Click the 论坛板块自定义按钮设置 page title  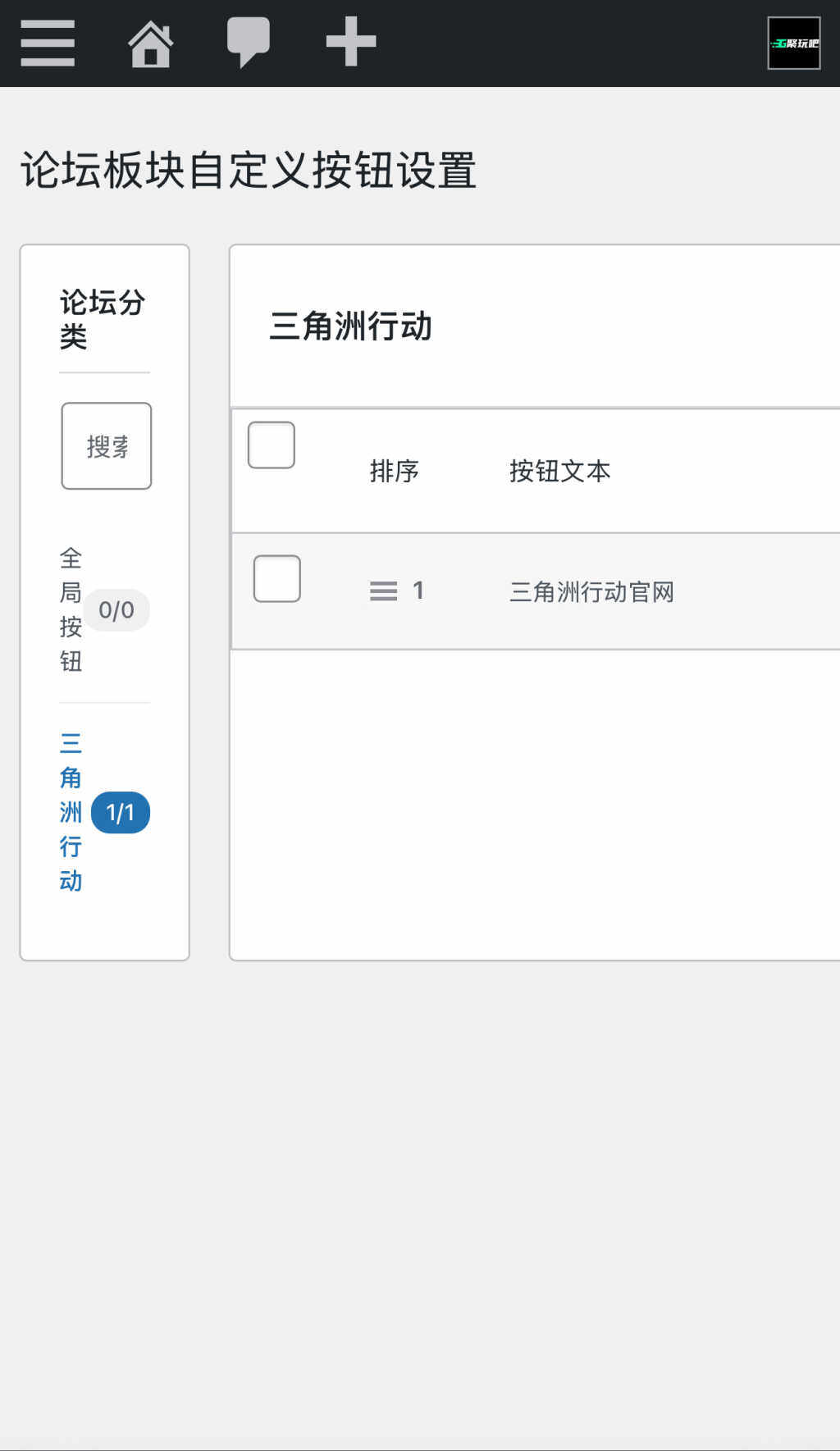pos(249,171)
